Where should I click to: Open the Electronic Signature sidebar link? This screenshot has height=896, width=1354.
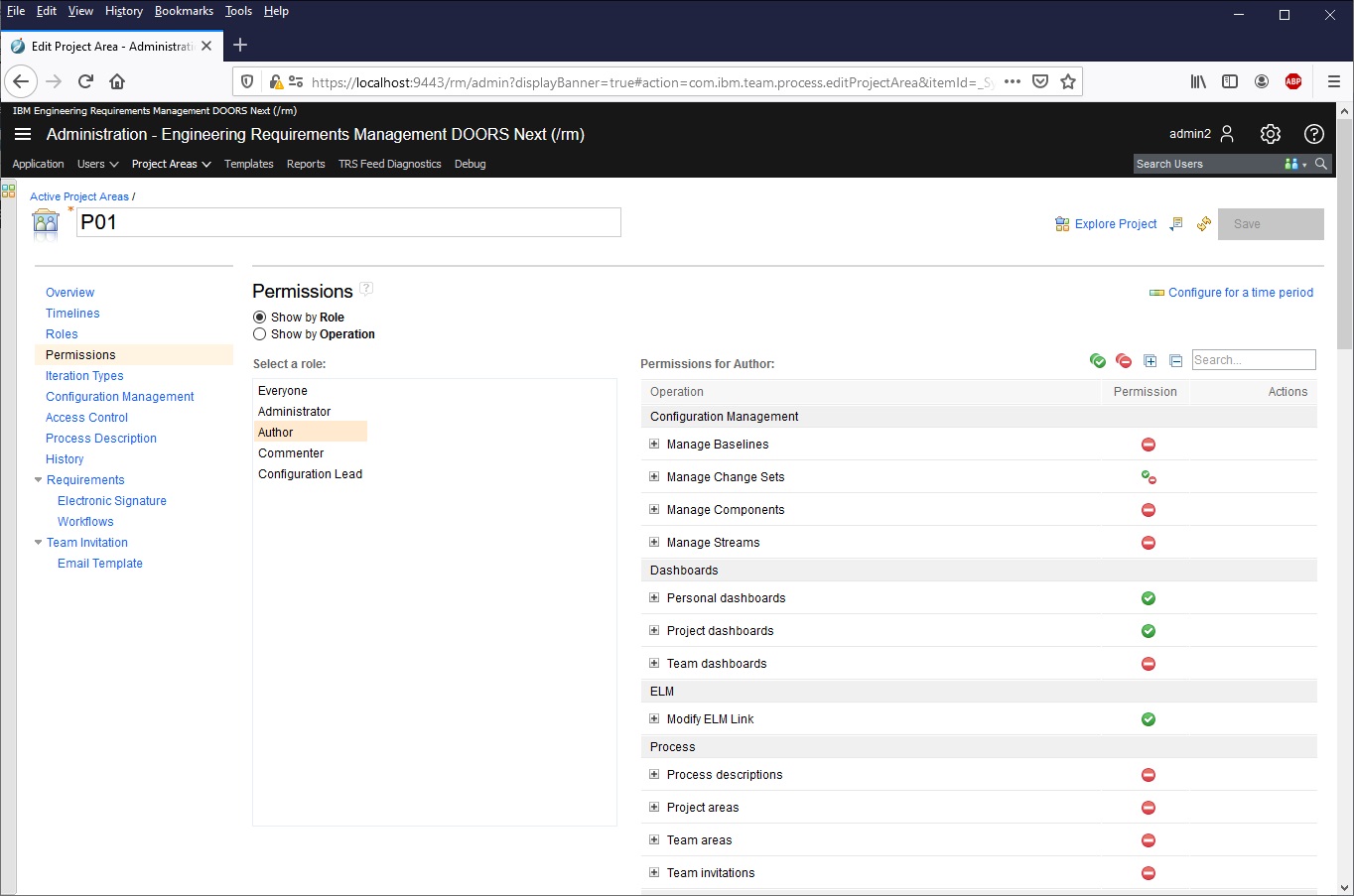(112, 501)
